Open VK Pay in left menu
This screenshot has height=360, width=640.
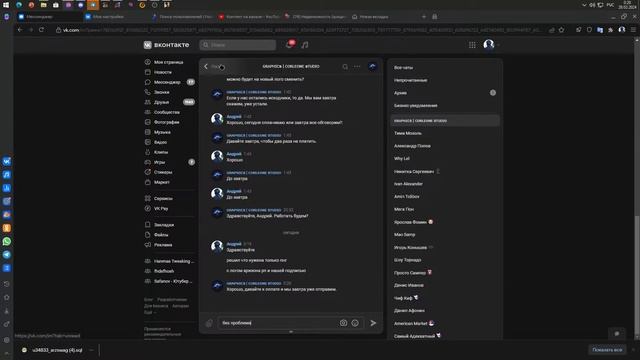click(x=161, y=209)
